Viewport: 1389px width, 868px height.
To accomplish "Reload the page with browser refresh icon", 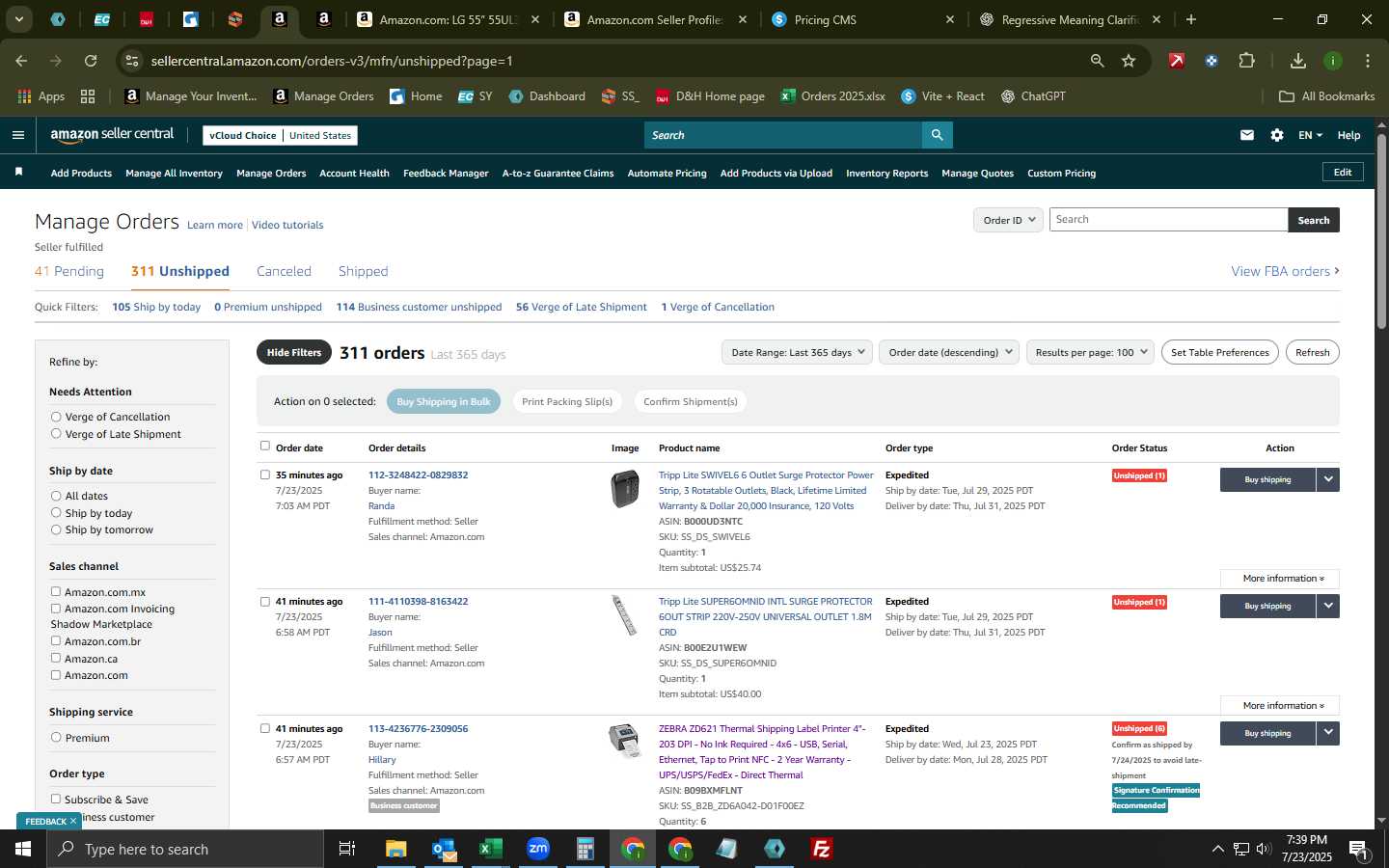I will [90, 61].
